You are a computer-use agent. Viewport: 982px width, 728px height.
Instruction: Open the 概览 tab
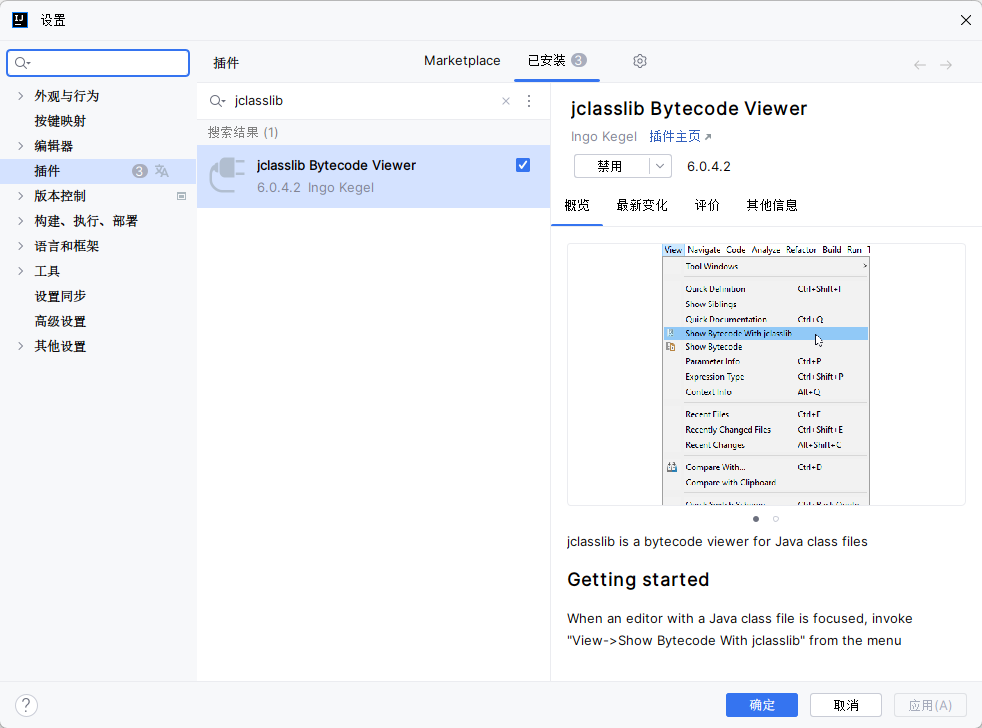(577, 205)
